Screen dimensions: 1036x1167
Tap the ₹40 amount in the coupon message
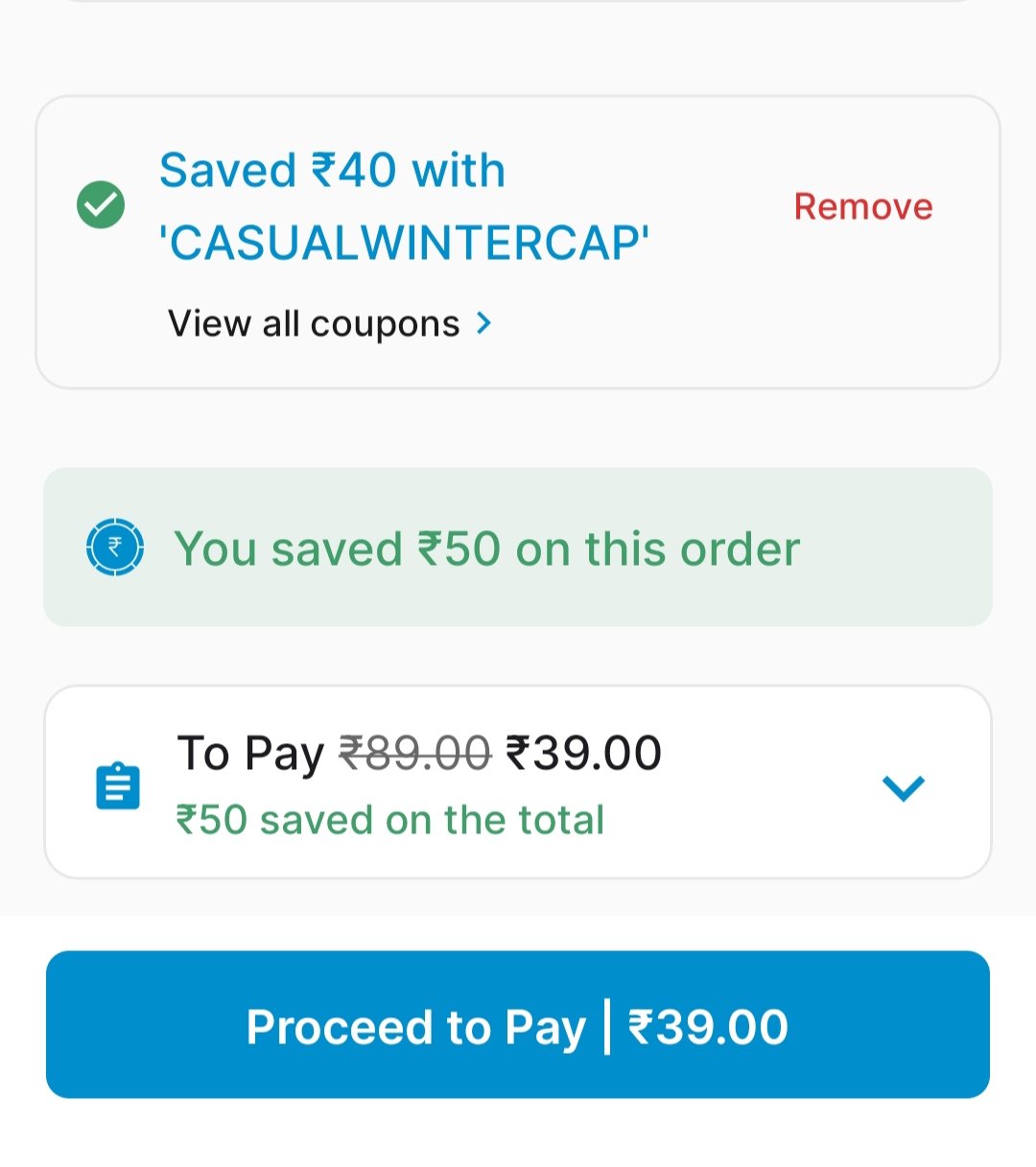353,171
